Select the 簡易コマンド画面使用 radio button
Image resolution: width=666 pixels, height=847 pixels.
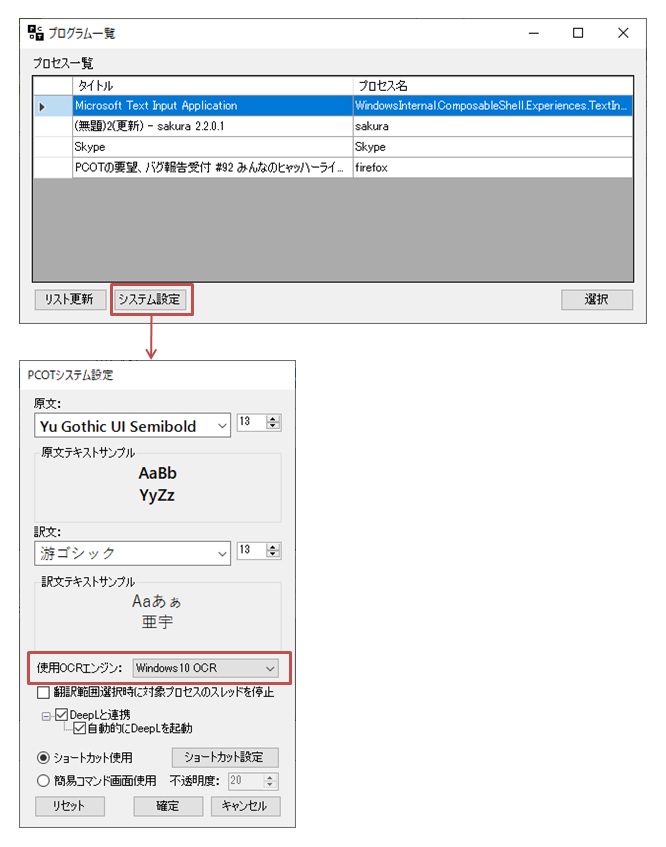tap(43, 781)
